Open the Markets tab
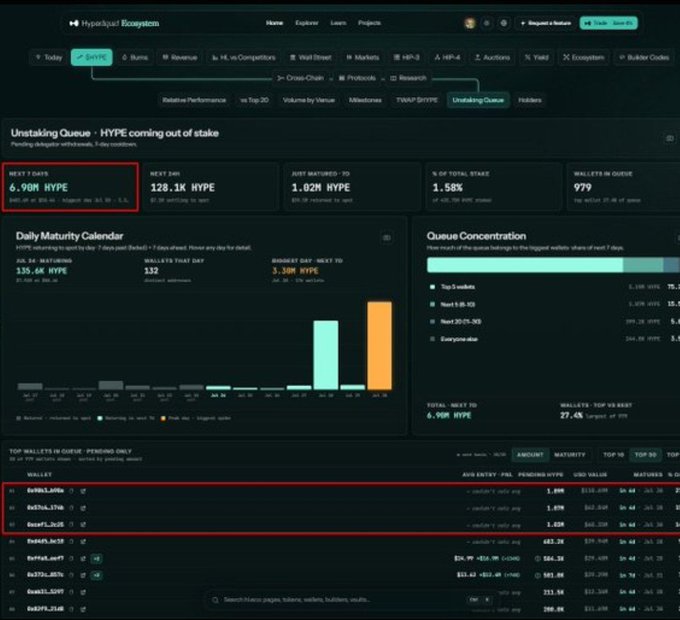 tap(362, 57)
